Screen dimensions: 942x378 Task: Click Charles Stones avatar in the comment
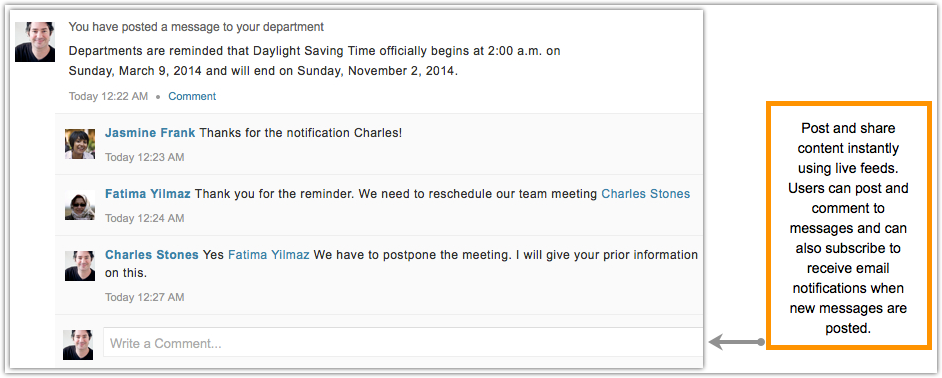click(x=80, y=266)
